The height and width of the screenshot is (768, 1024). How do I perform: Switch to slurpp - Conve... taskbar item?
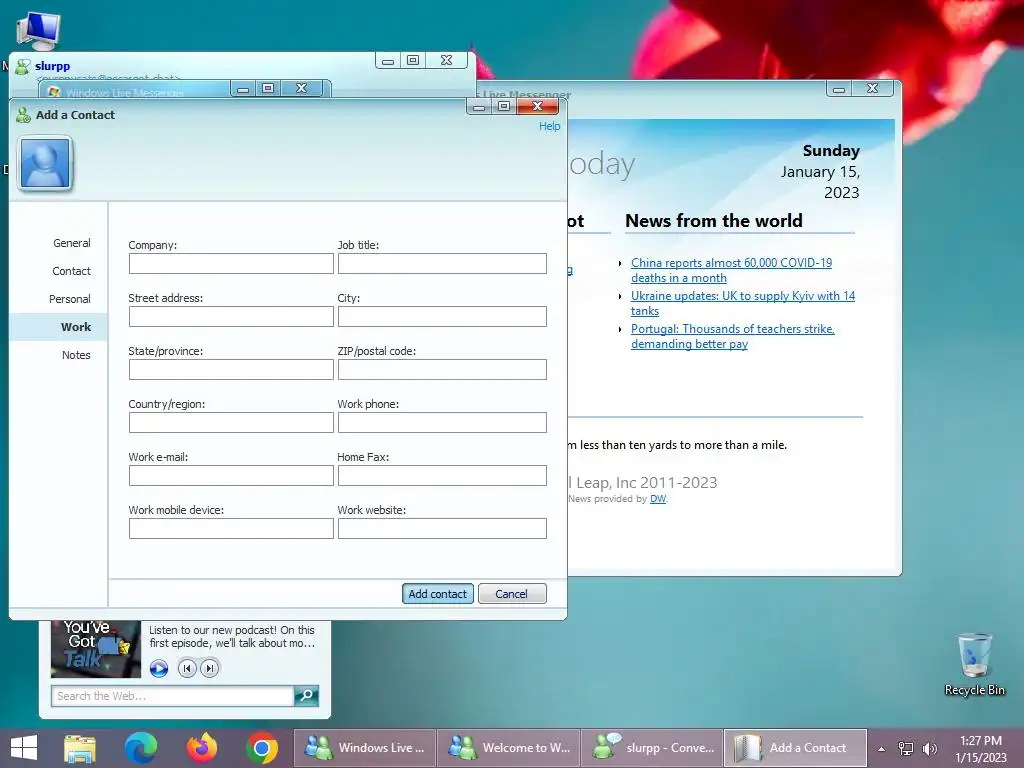tap(652, 748)
